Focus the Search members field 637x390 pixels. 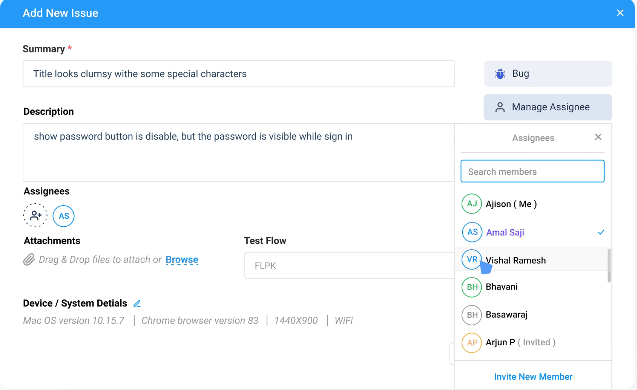(x=532, y=171)
